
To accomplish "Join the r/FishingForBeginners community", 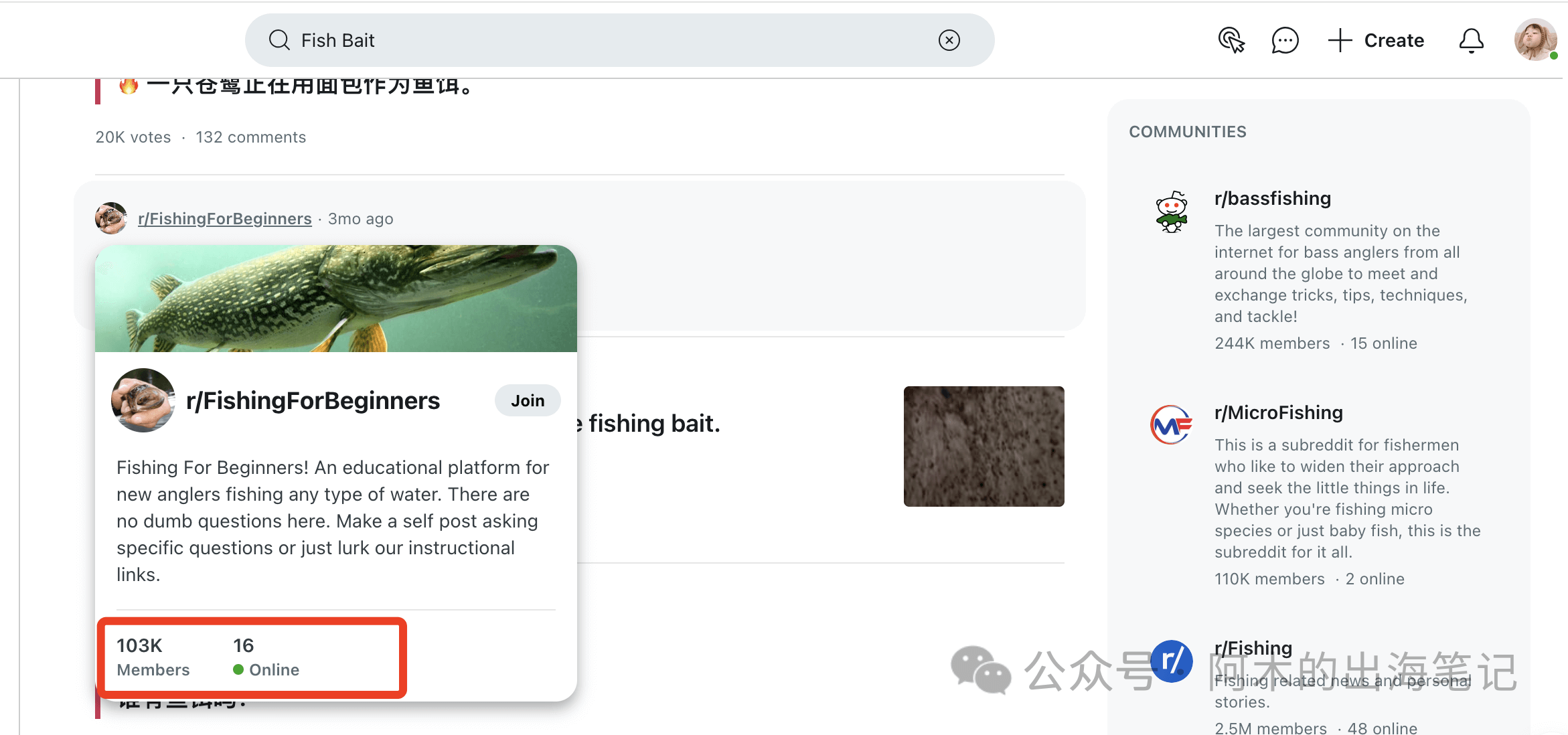I will coord(528,400).
